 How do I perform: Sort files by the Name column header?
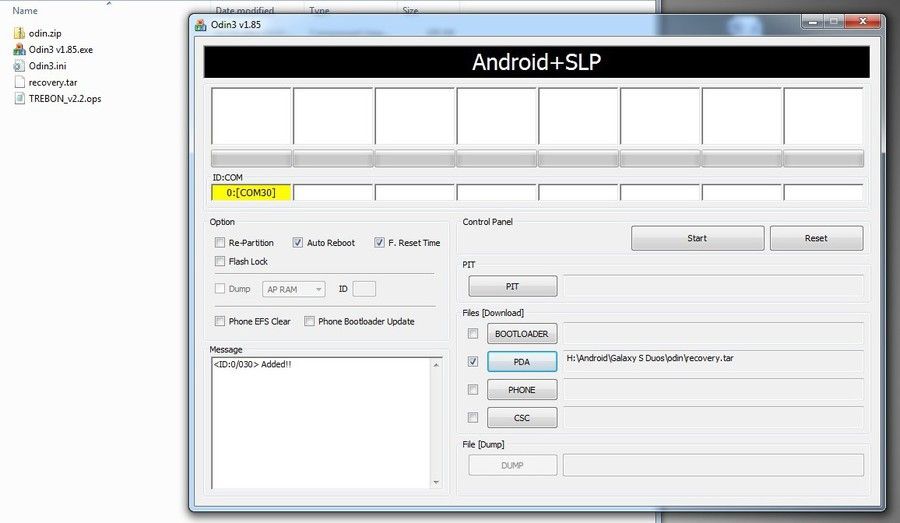[25, 10]
